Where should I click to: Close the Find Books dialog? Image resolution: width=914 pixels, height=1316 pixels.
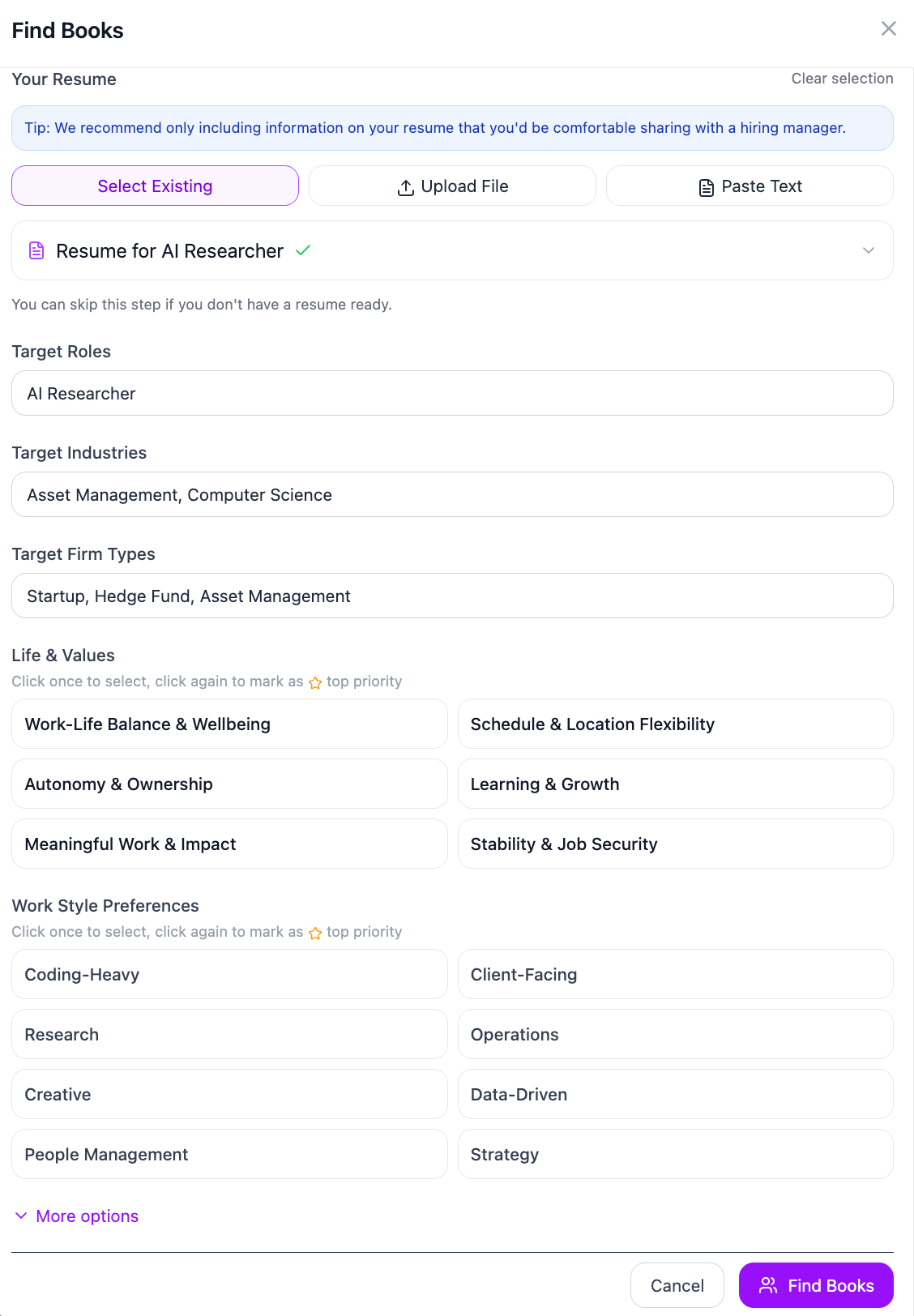point(889,28)
